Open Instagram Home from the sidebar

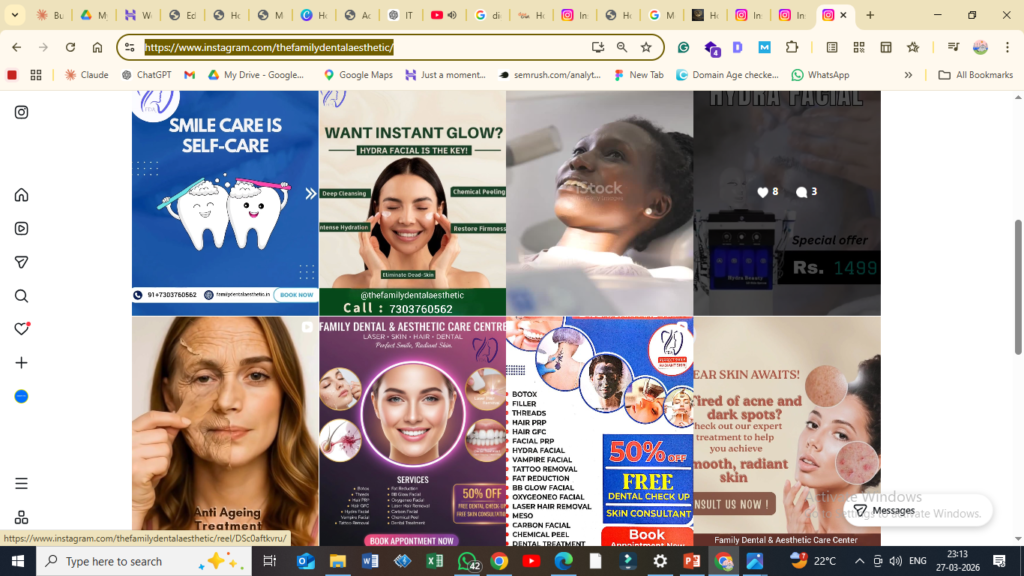[x=21, y=195]
